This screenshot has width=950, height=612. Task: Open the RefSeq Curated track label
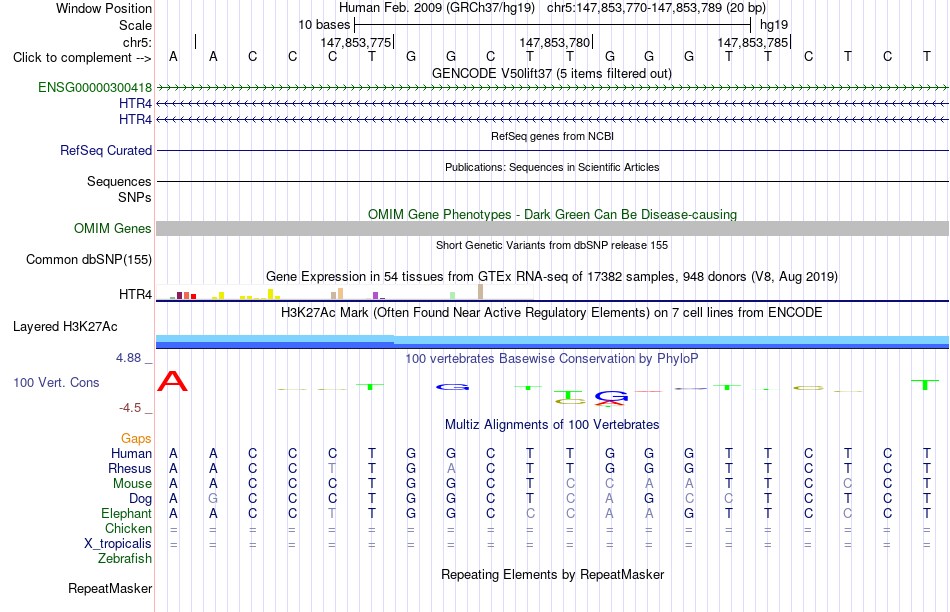coord(106,150)
